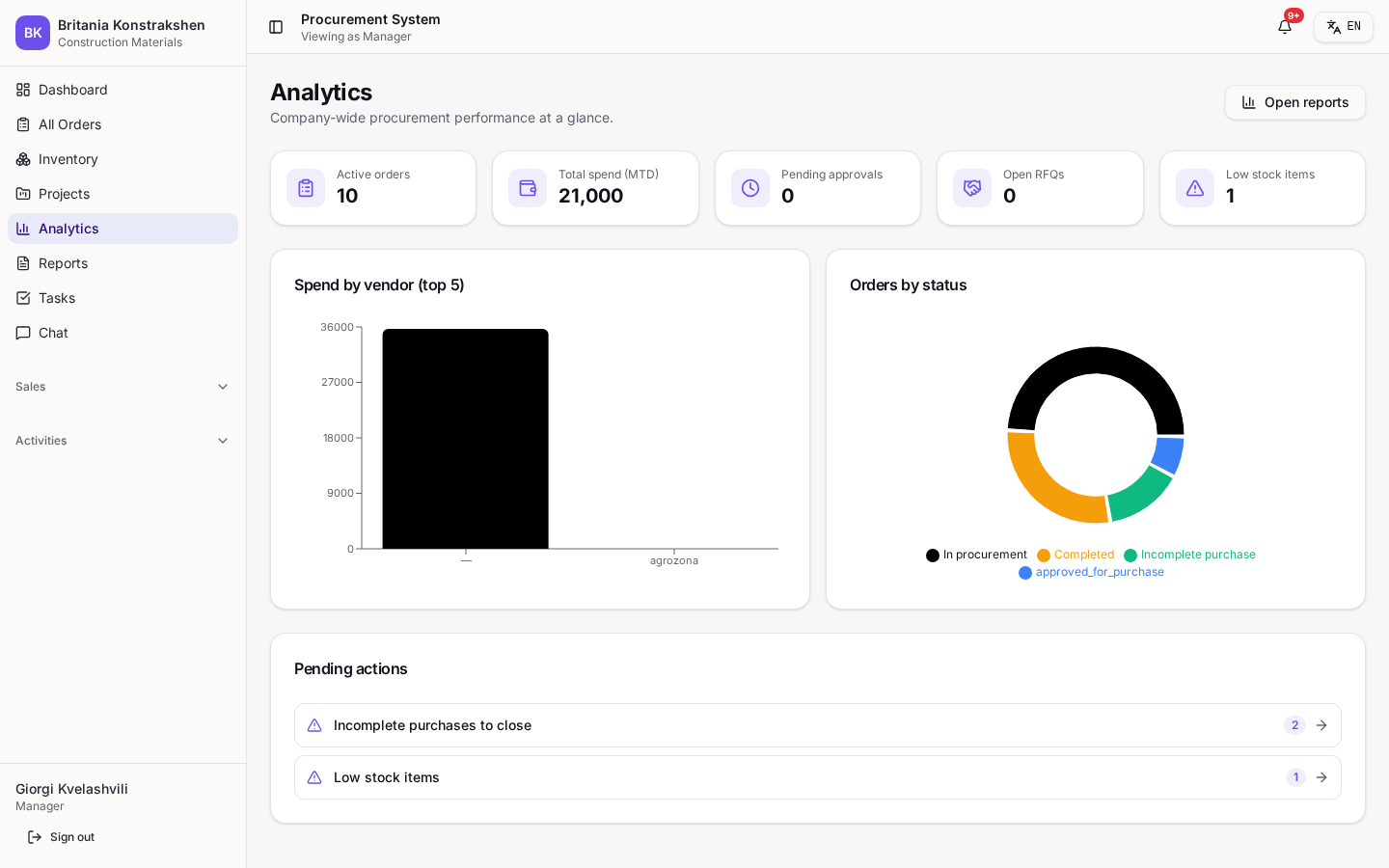1389x868 pixels.
Task: Open the Projects page
Action: [123, 194]
